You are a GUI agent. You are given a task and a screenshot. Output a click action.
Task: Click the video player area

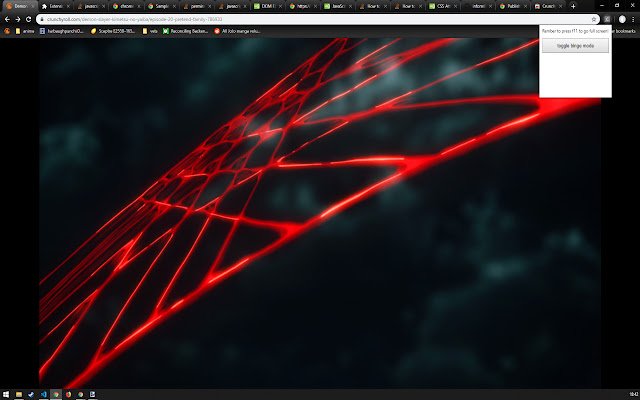(320, 213)
